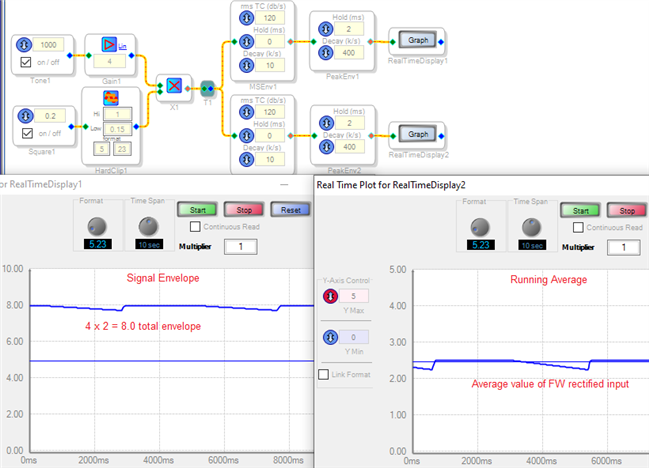Click PeakEnv2 Decay field showing 400
Image resolution: width=649 pixels, height=468 pixels.
[349, 146]
